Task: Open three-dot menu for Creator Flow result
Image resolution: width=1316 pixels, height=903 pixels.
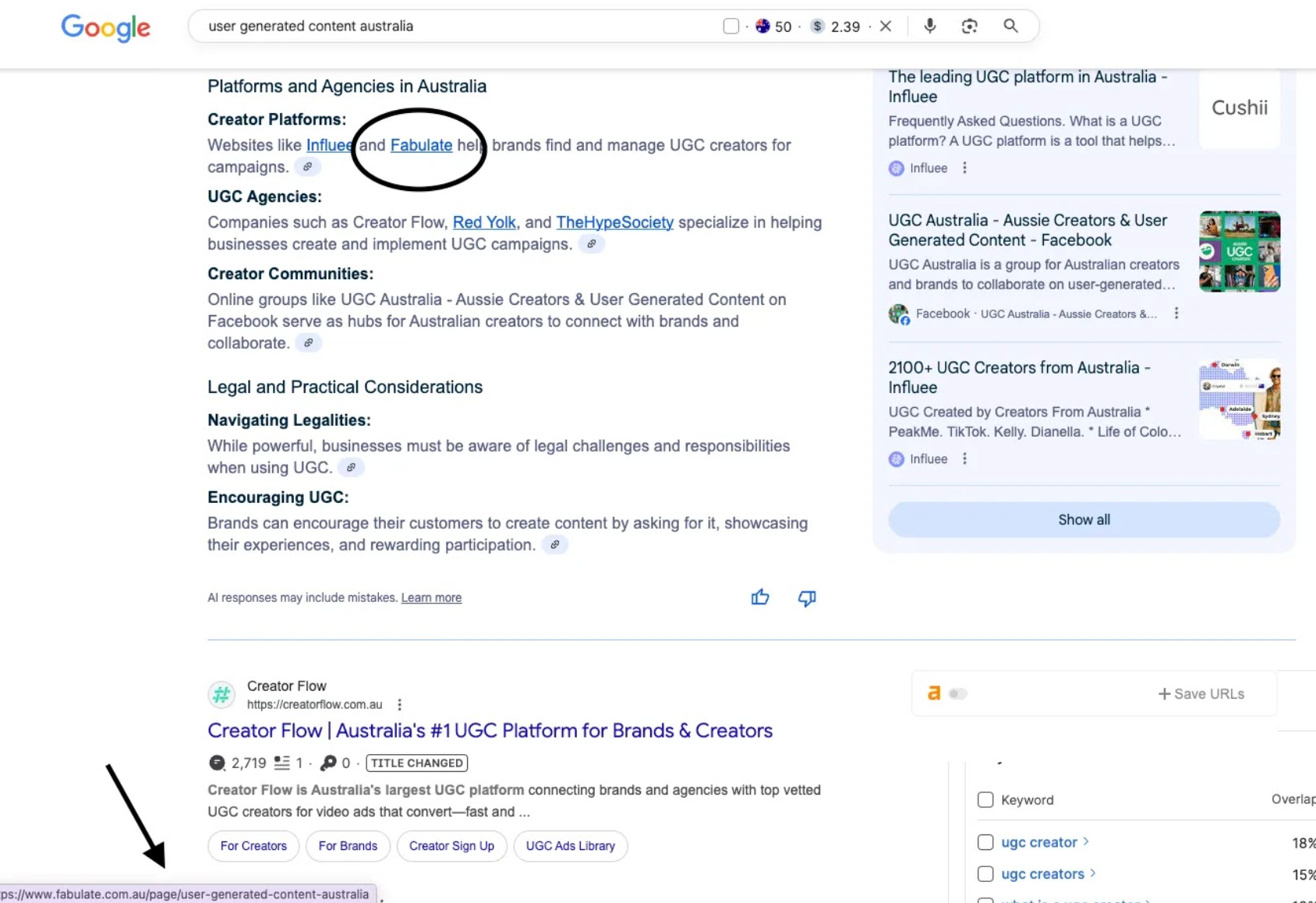Action: (x=399, y=704)
